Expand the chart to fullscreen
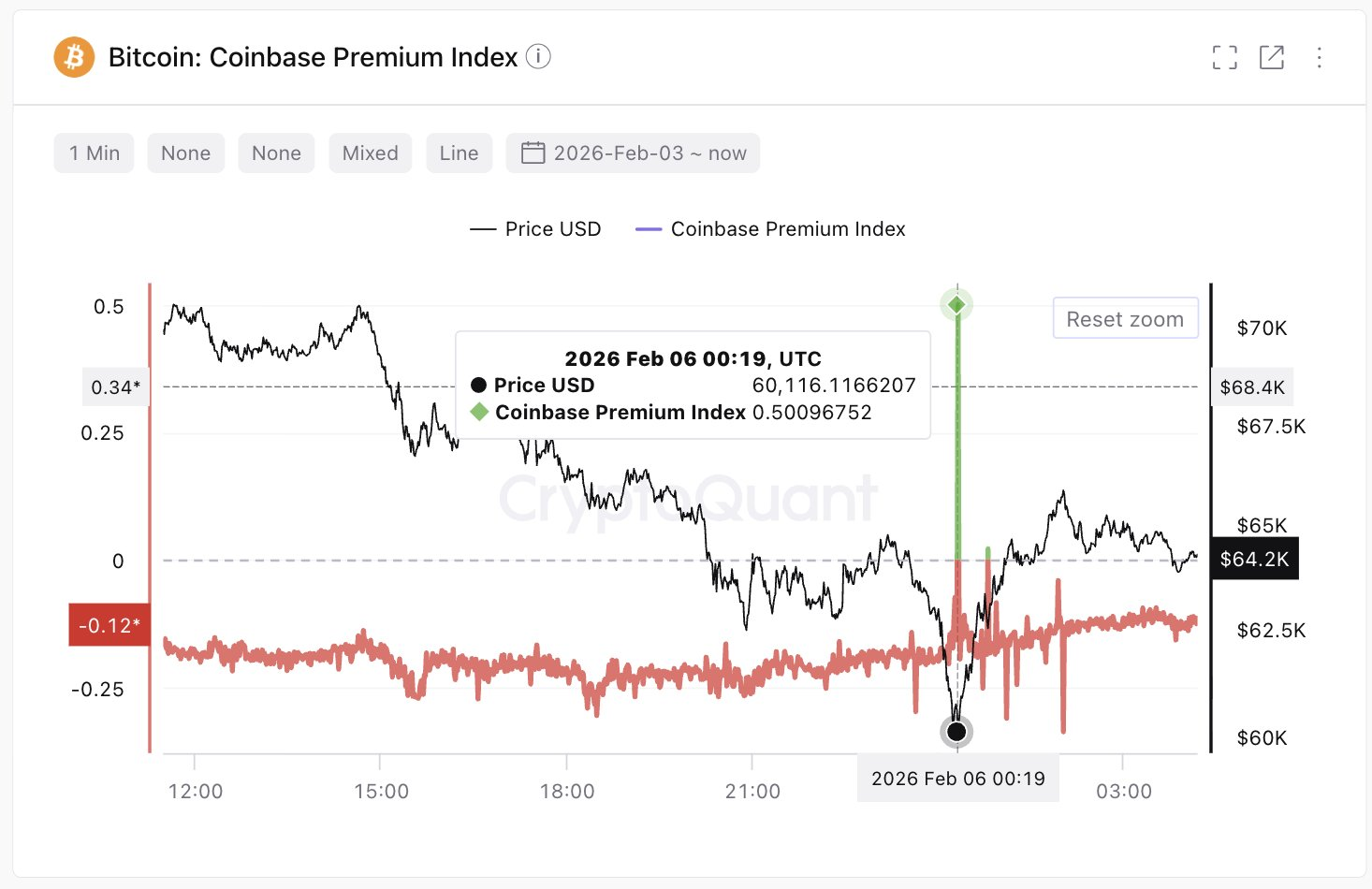Image resolution: width=1372 pixels, height=889 pixels. 1224,57
